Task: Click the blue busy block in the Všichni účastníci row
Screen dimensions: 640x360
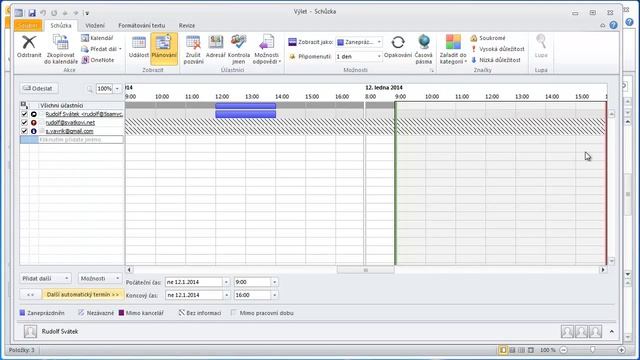Action: click(245, 106)
